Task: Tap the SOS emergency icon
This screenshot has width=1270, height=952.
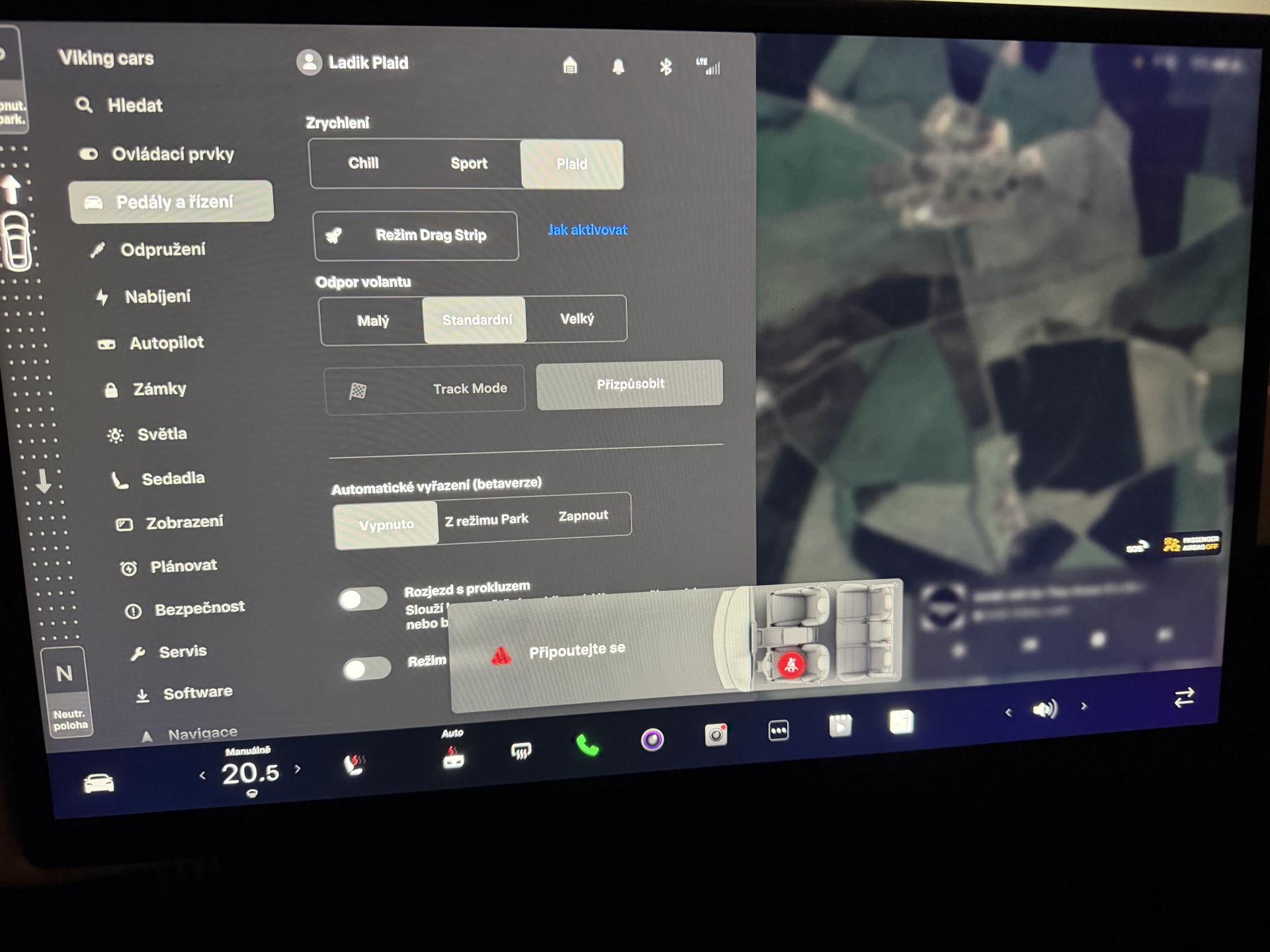Action: [1136, 547]
